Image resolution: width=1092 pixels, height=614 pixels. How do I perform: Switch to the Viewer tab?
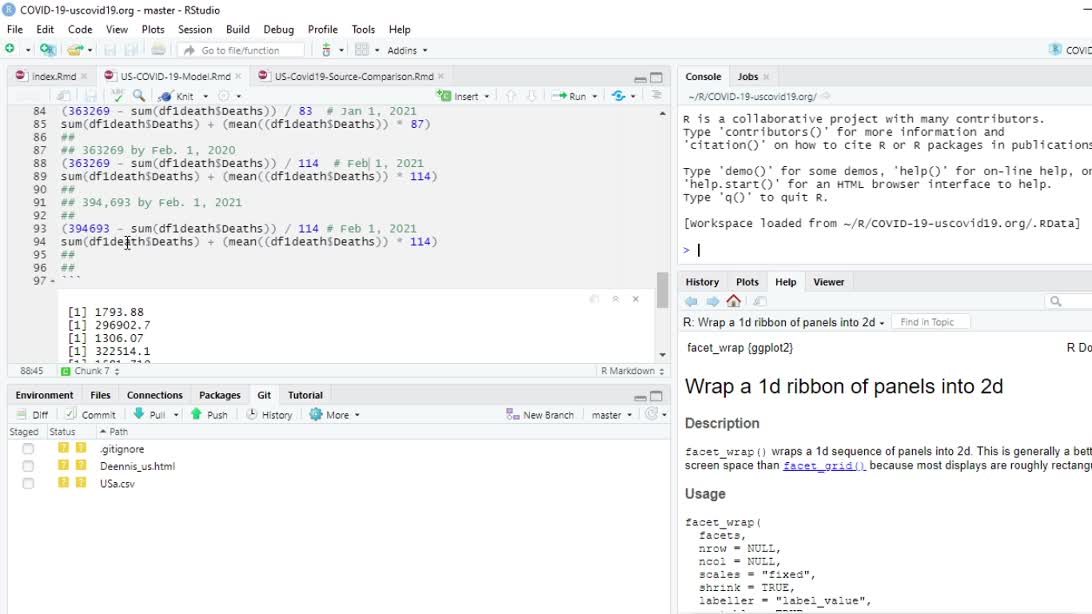829,282
